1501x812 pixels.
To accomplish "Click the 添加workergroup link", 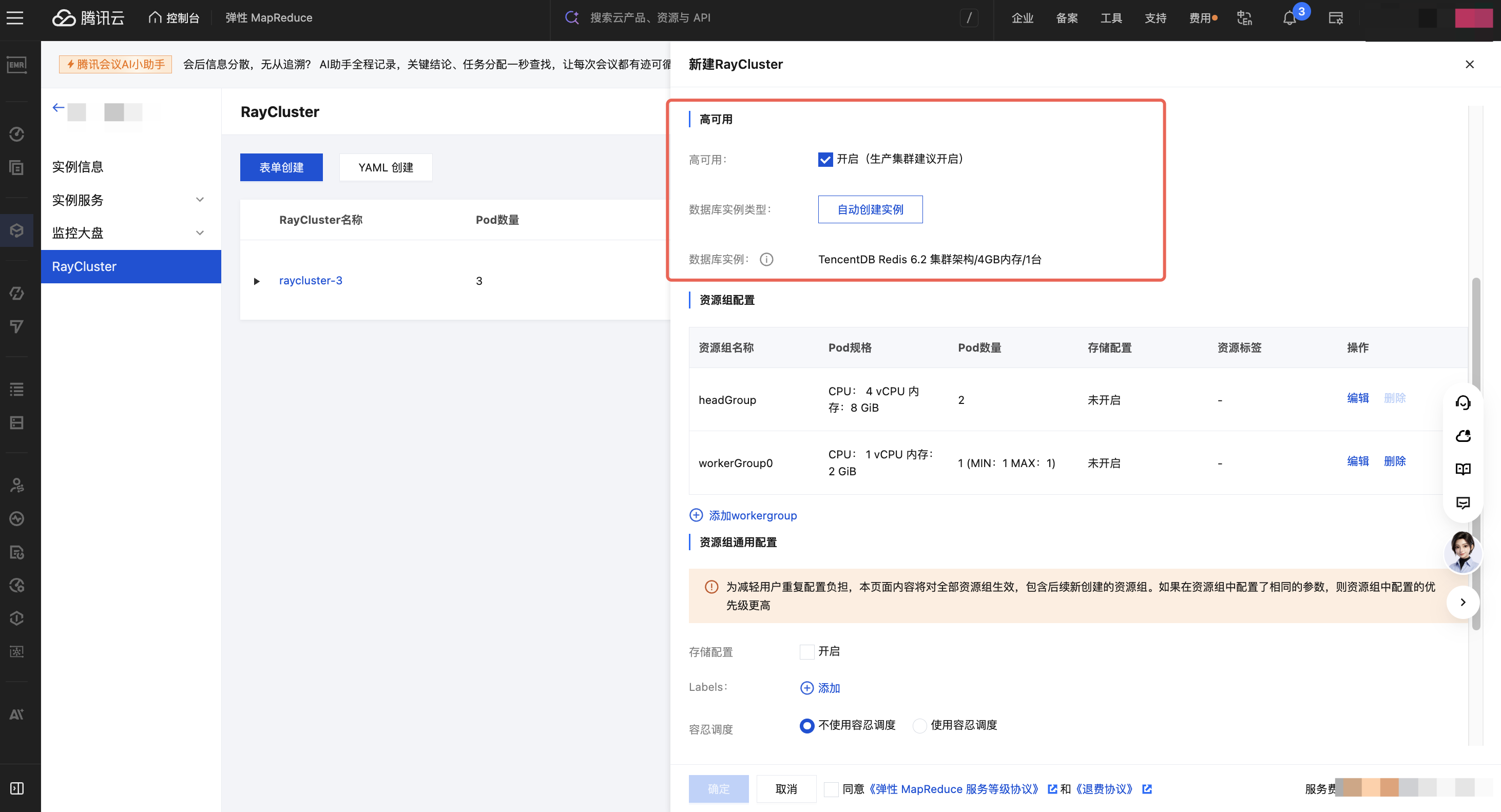I will point(743,515).
